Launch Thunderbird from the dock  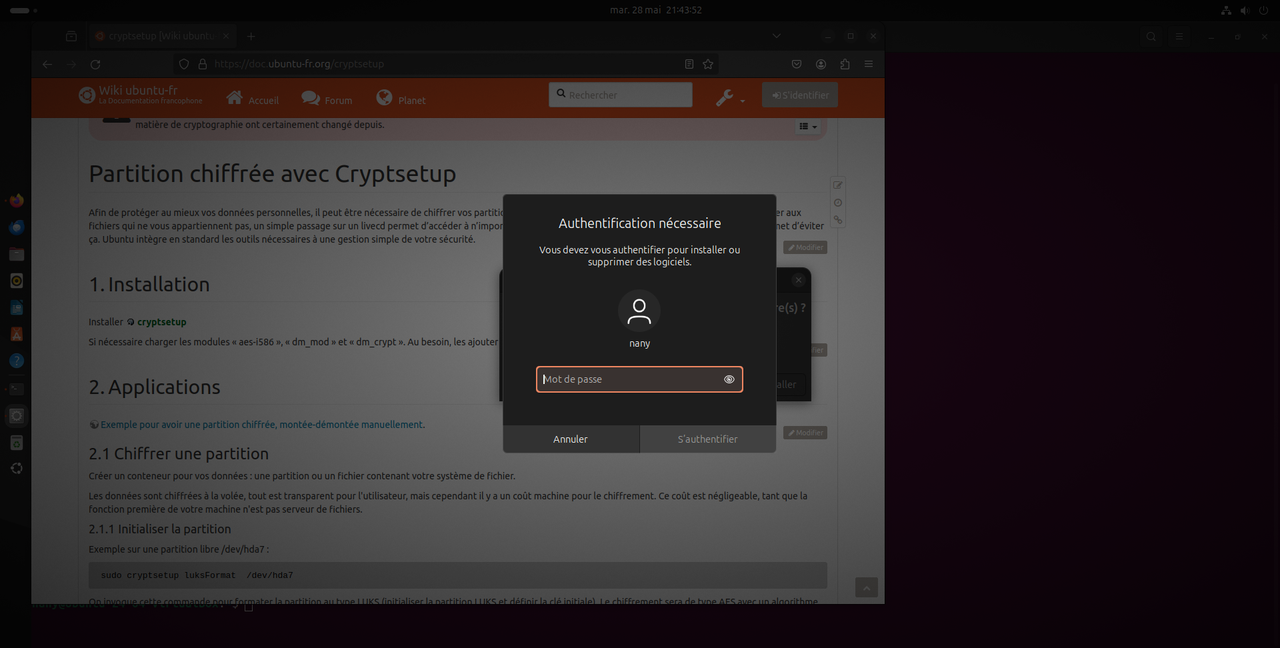16,227
